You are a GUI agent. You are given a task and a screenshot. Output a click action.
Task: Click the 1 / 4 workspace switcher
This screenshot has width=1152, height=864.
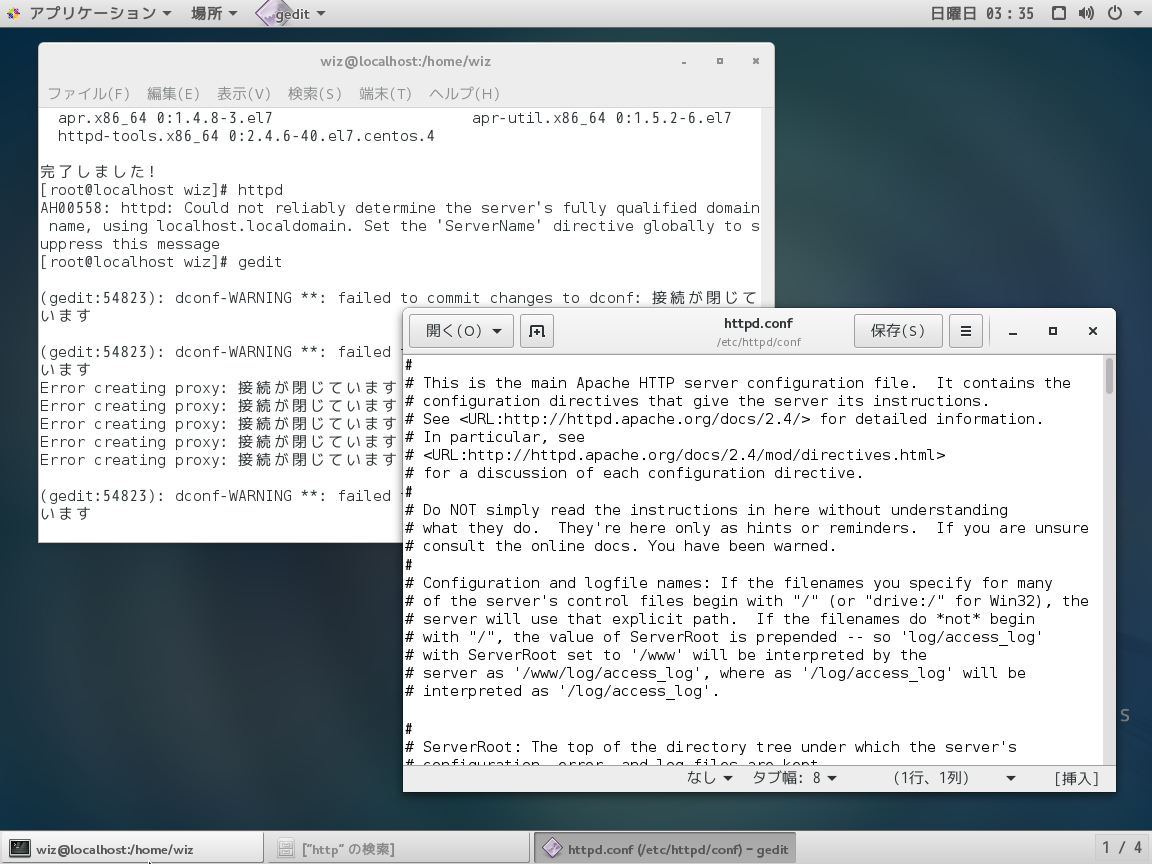[1122, 848]
